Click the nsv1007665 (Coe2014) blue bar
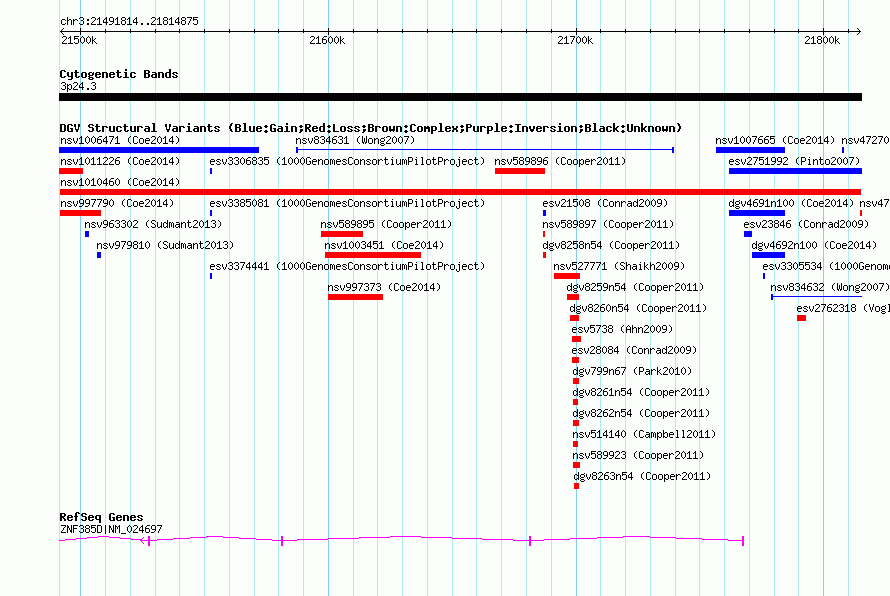Screen dimensions: 890x596 click(x=750, y=150)
